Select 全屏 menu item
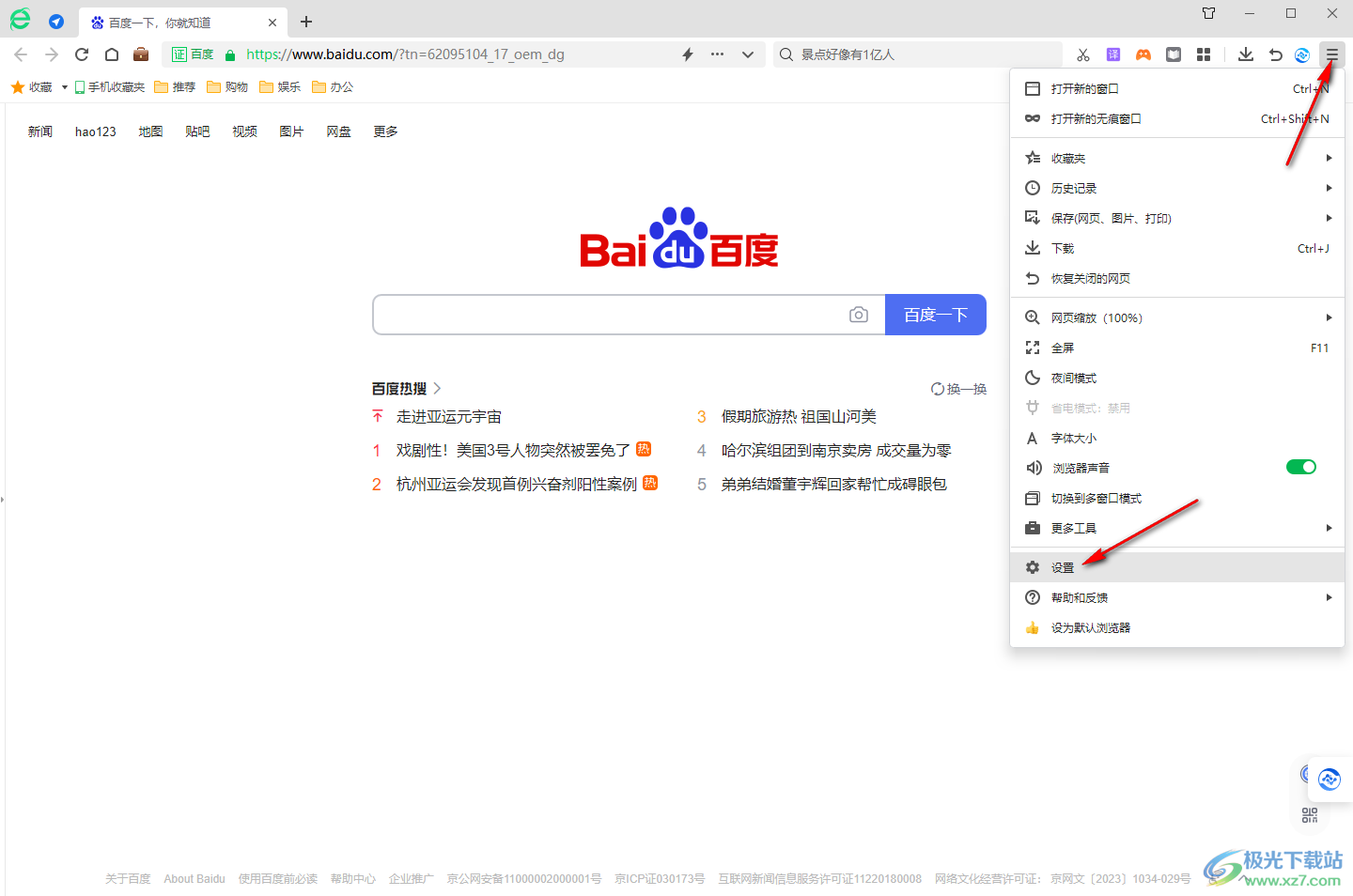 pos(1177,348)
